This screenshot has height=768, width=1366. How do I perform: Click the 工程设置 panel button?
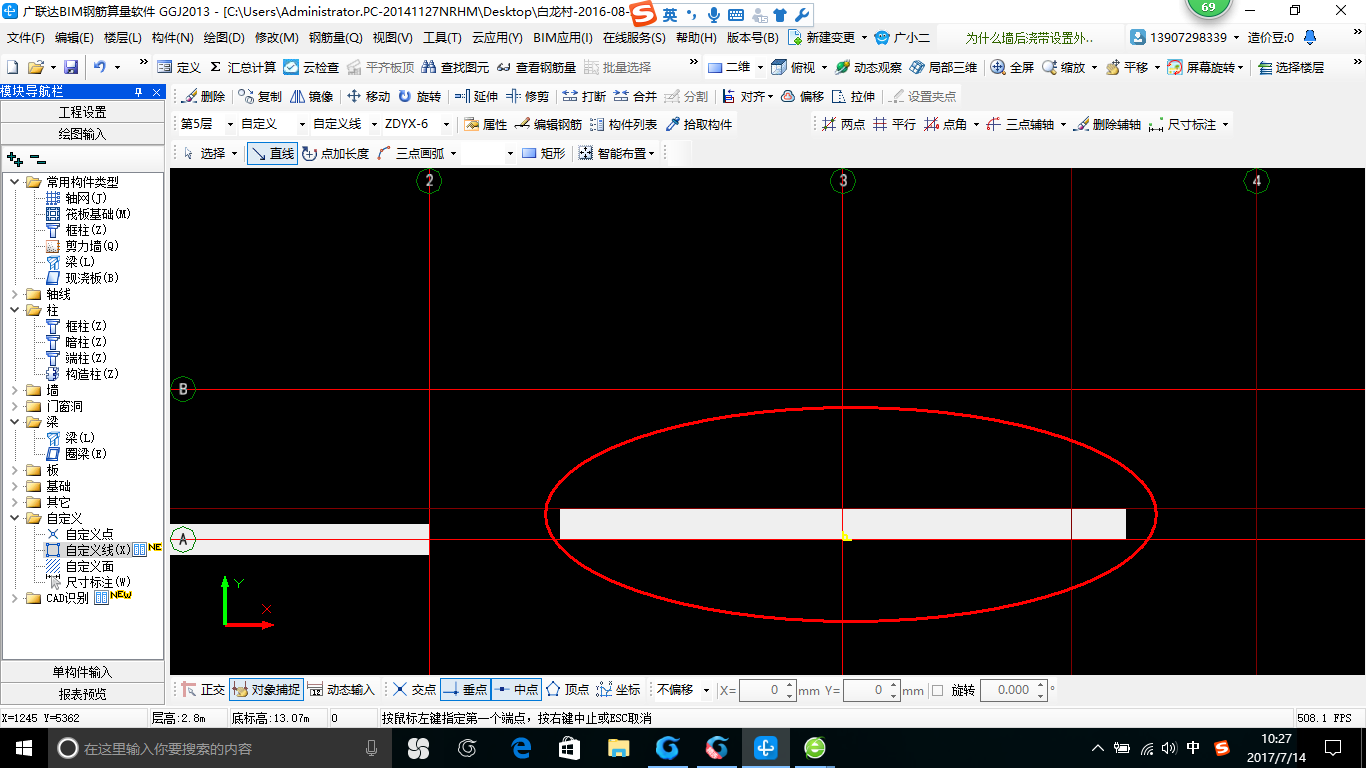pyautogui.click(x=83, y=112)
